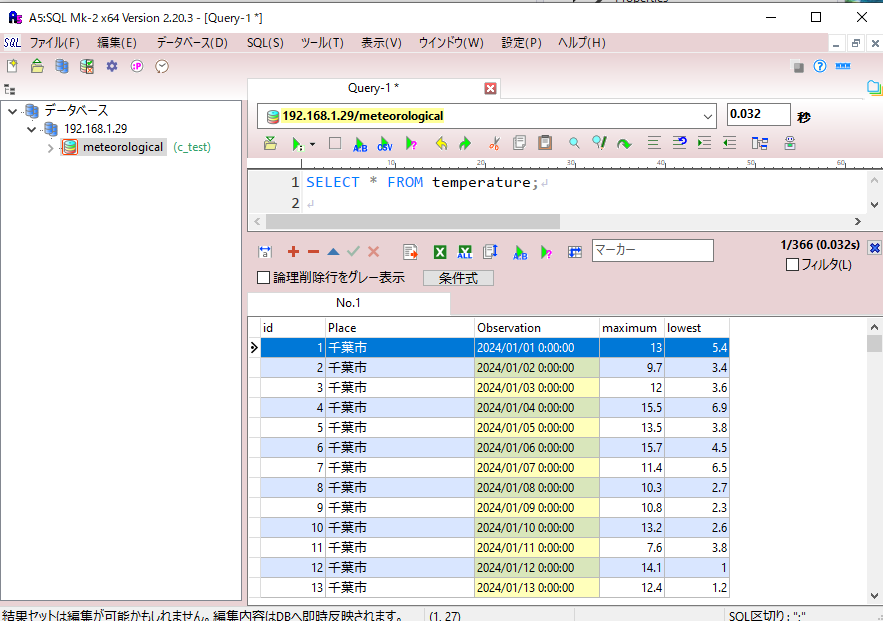Click the maximum column header

pyautogui.click(x=630, y=328)
